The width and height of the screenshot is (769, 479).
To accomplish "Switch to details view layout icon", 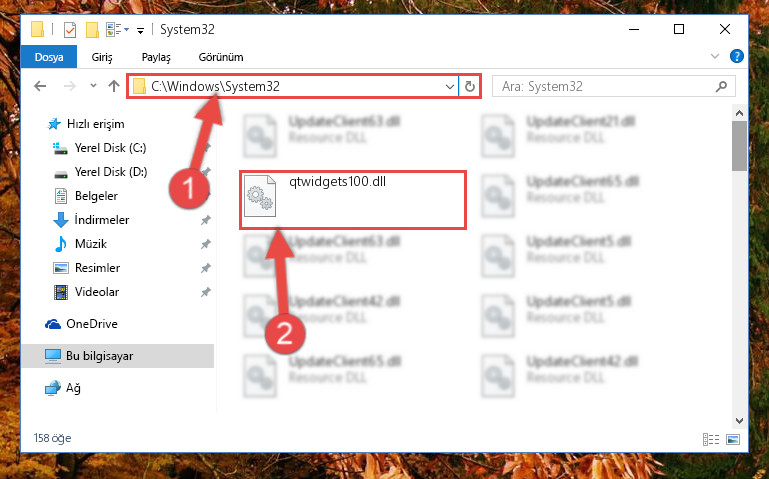I will click(x=711, y=439).
